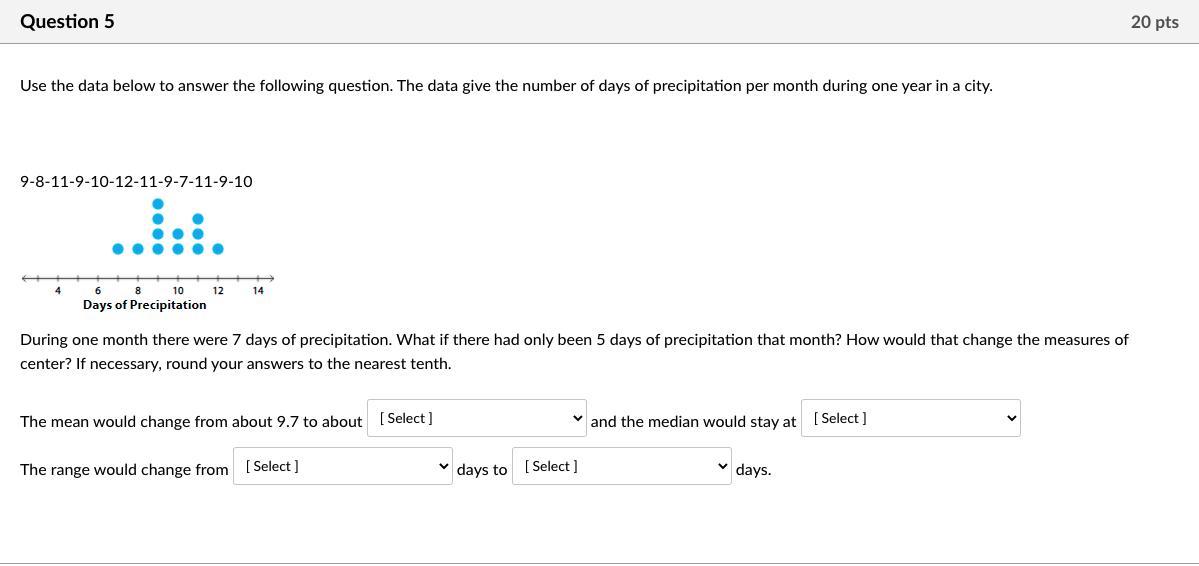Click the Days of Precipitation axis label

click(x=144, y=305)
